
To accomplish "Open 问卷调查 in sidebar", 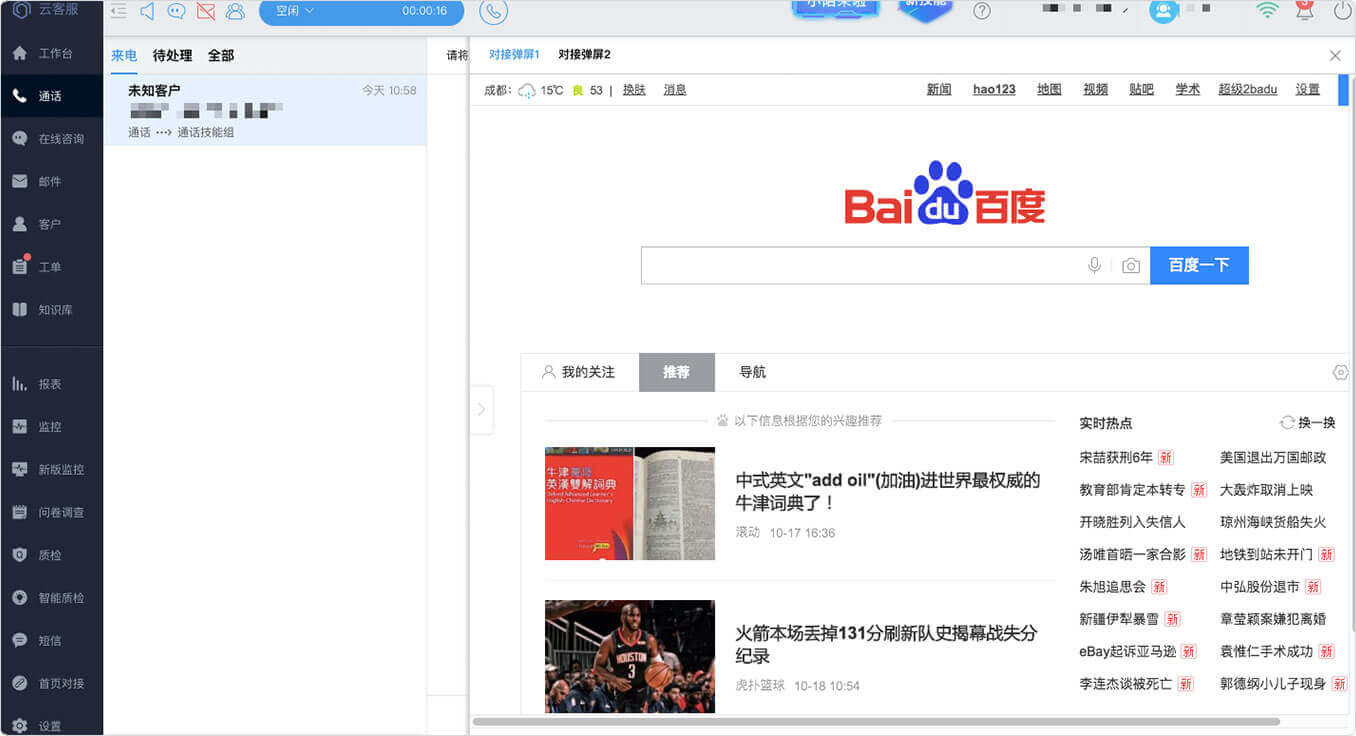I will point(51,512).
